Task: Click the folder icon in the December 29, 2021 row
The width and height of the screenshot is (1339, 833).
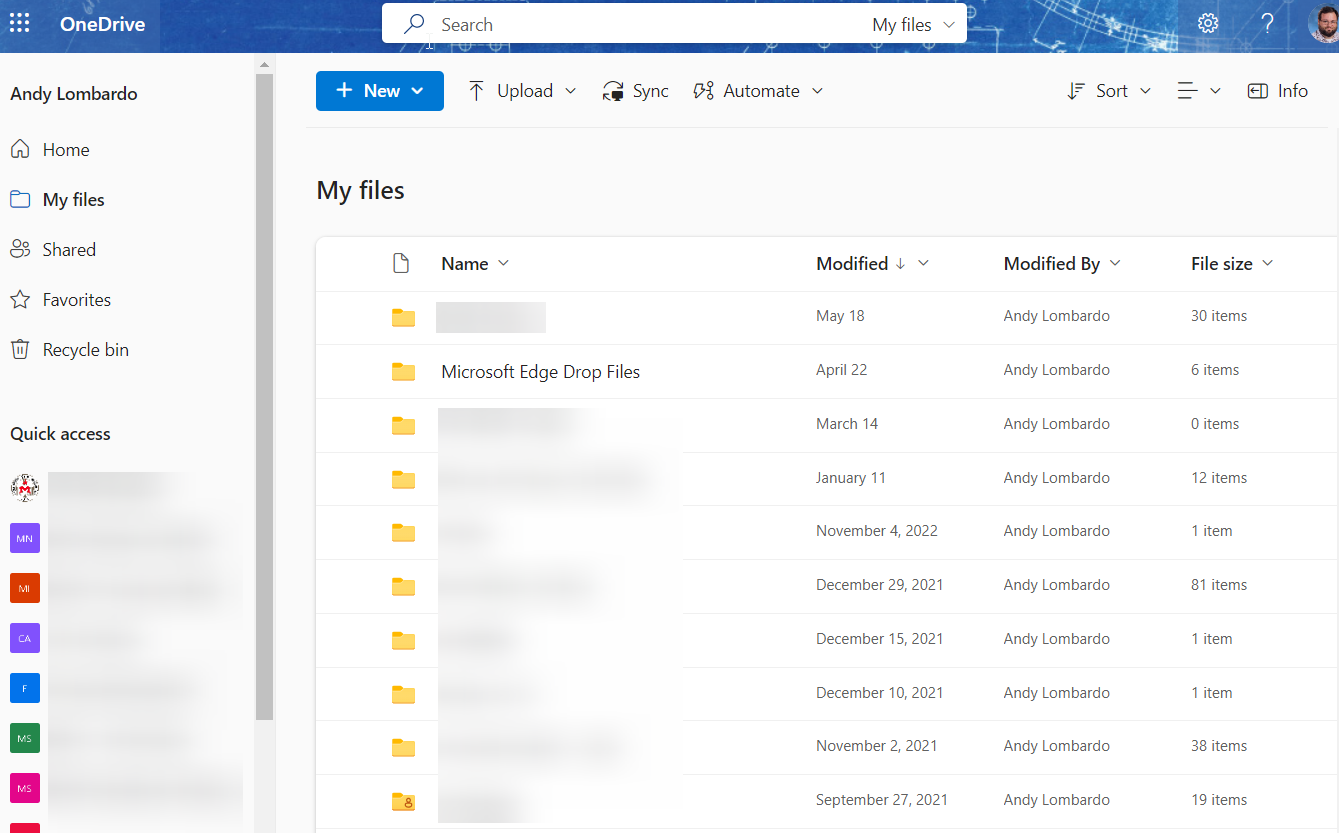Action: [x=403, y=587]
